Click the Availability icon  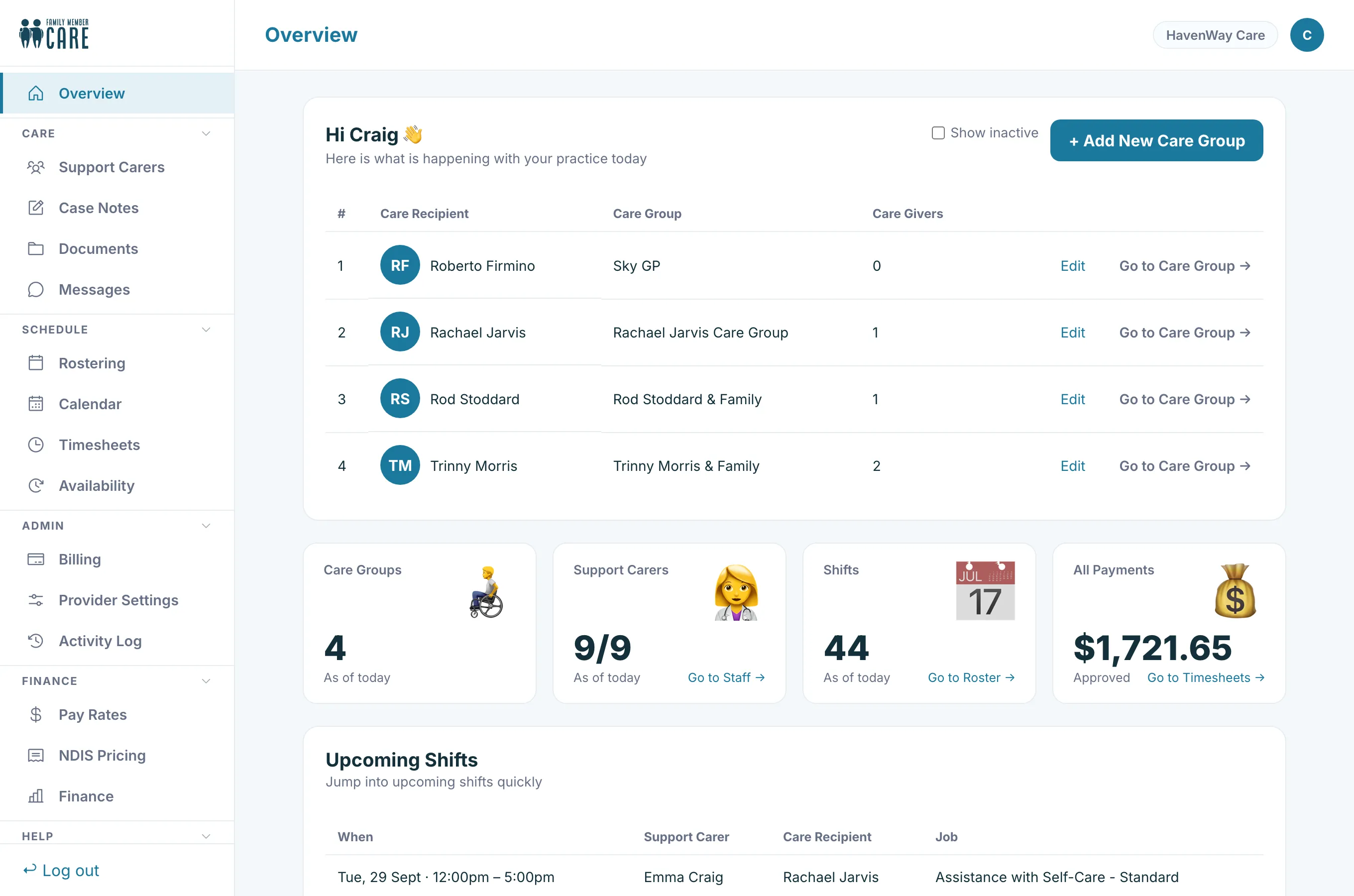36,486
